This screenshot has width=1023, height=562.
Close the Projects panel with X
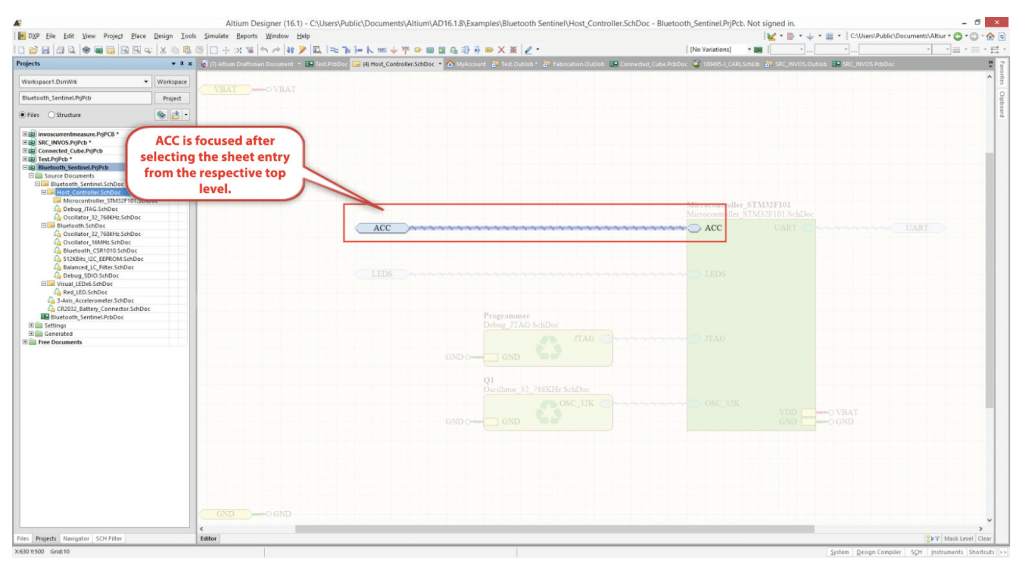pos(190,64)
